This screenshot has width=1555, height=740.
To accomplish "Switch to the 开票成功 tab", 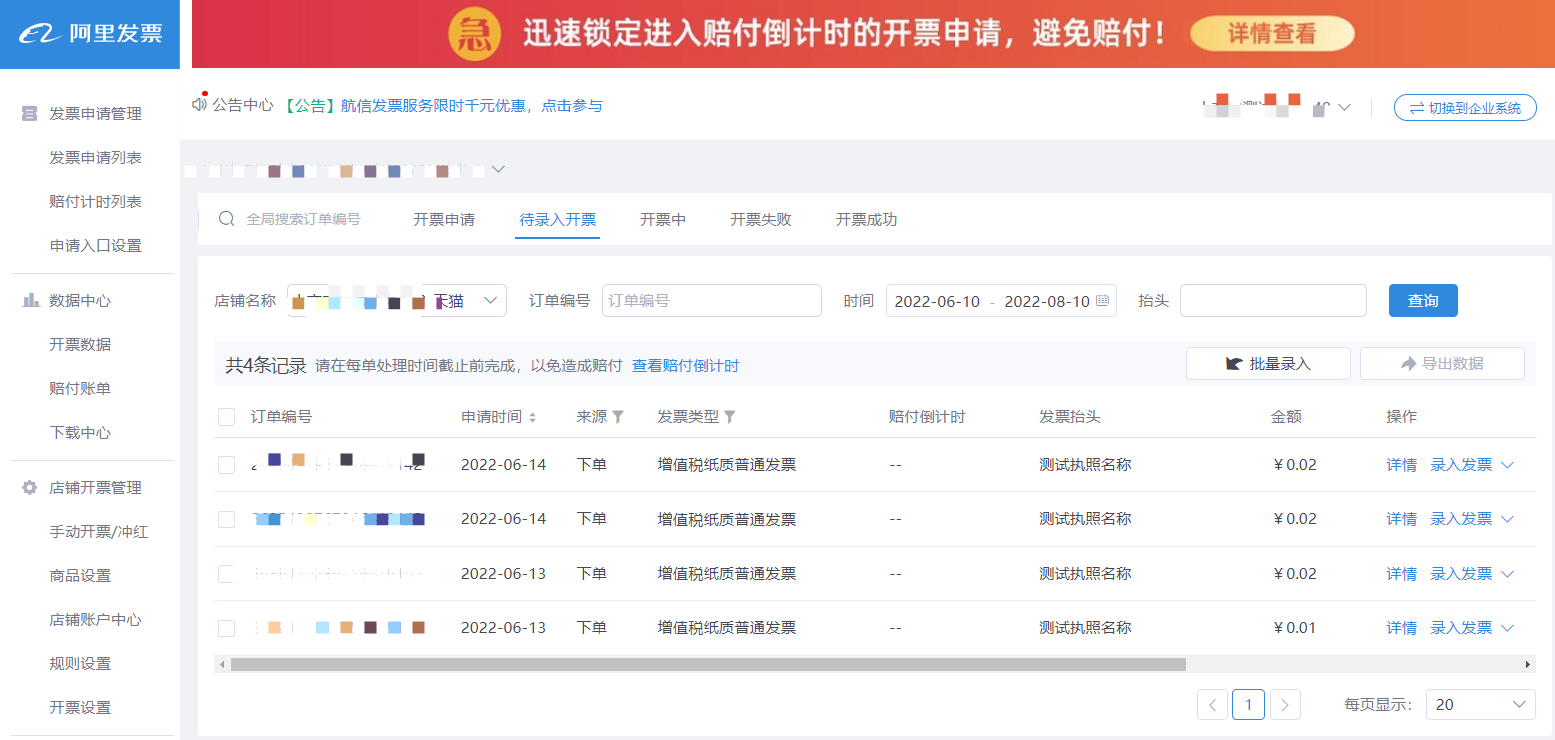I will click(867, 219).
